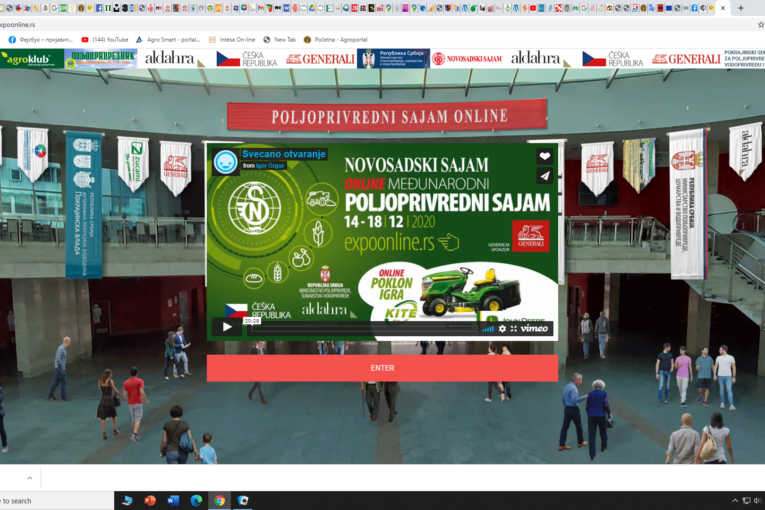Viewport: 765px width, 510px height.
Task: Click the second aldahra logo in banner strip
Action: 541,59
